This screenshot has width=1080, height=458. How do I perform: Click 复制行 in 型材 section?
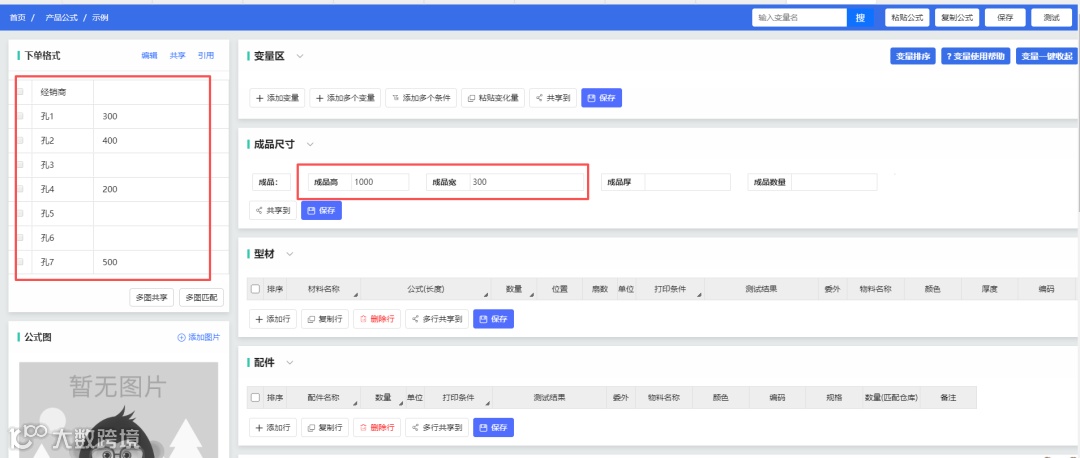pos(325,319)
